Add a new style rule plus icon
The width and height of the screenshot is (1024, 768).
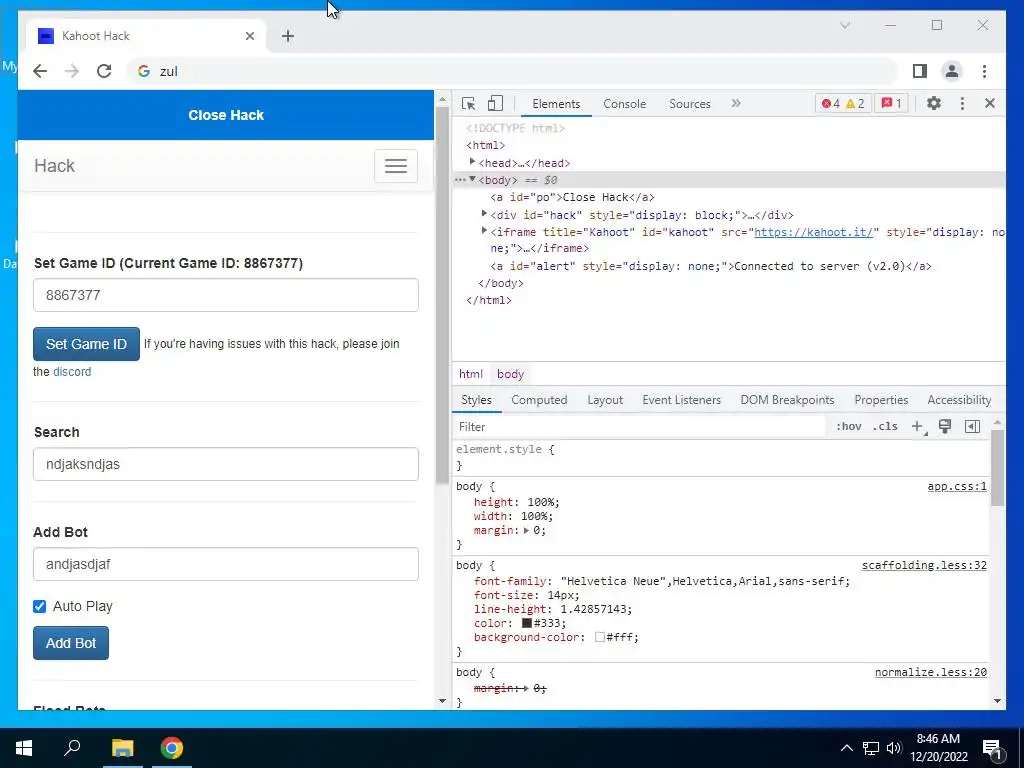[918, 426]
